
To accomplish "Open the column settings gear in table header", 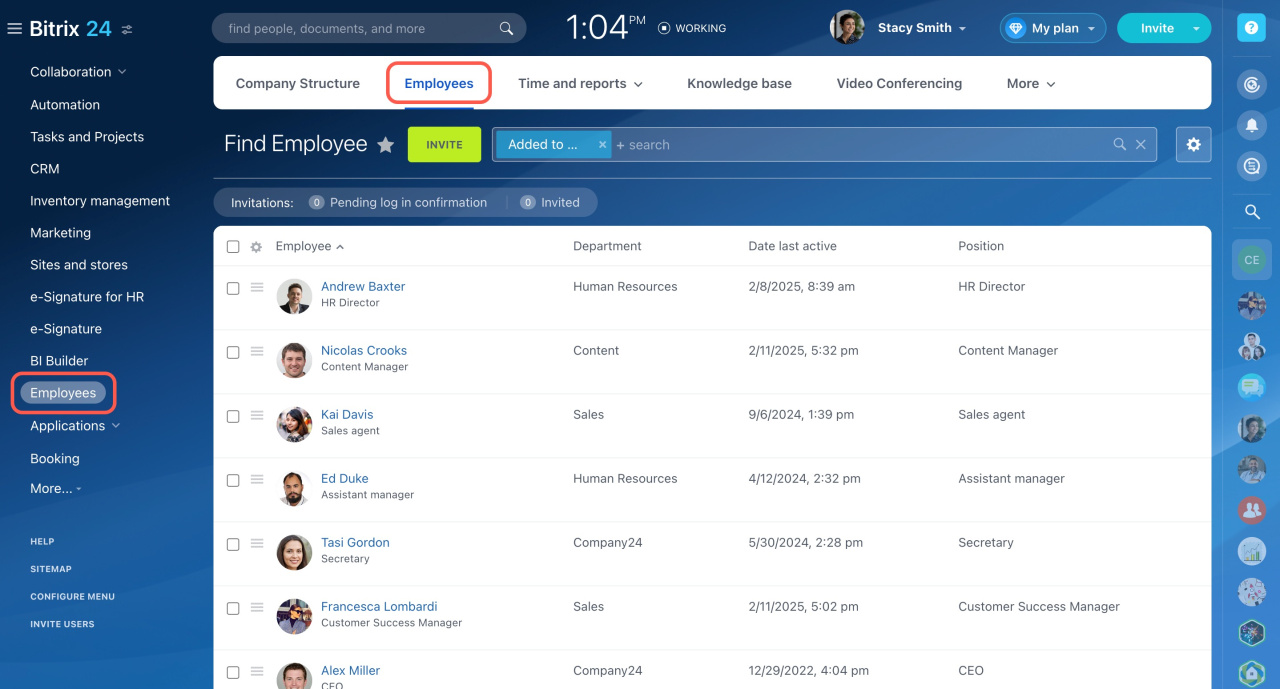I will point(256,247).
